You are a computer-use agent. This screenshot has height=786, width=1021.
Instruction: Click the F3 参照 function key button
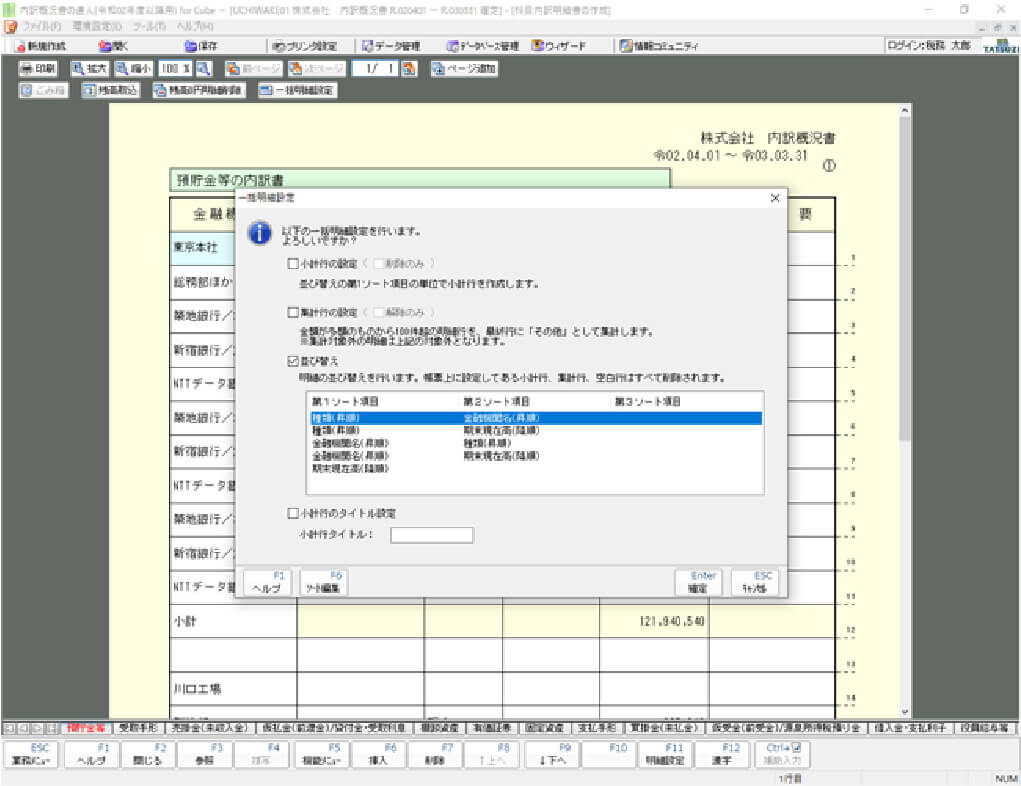click(204, 754)
